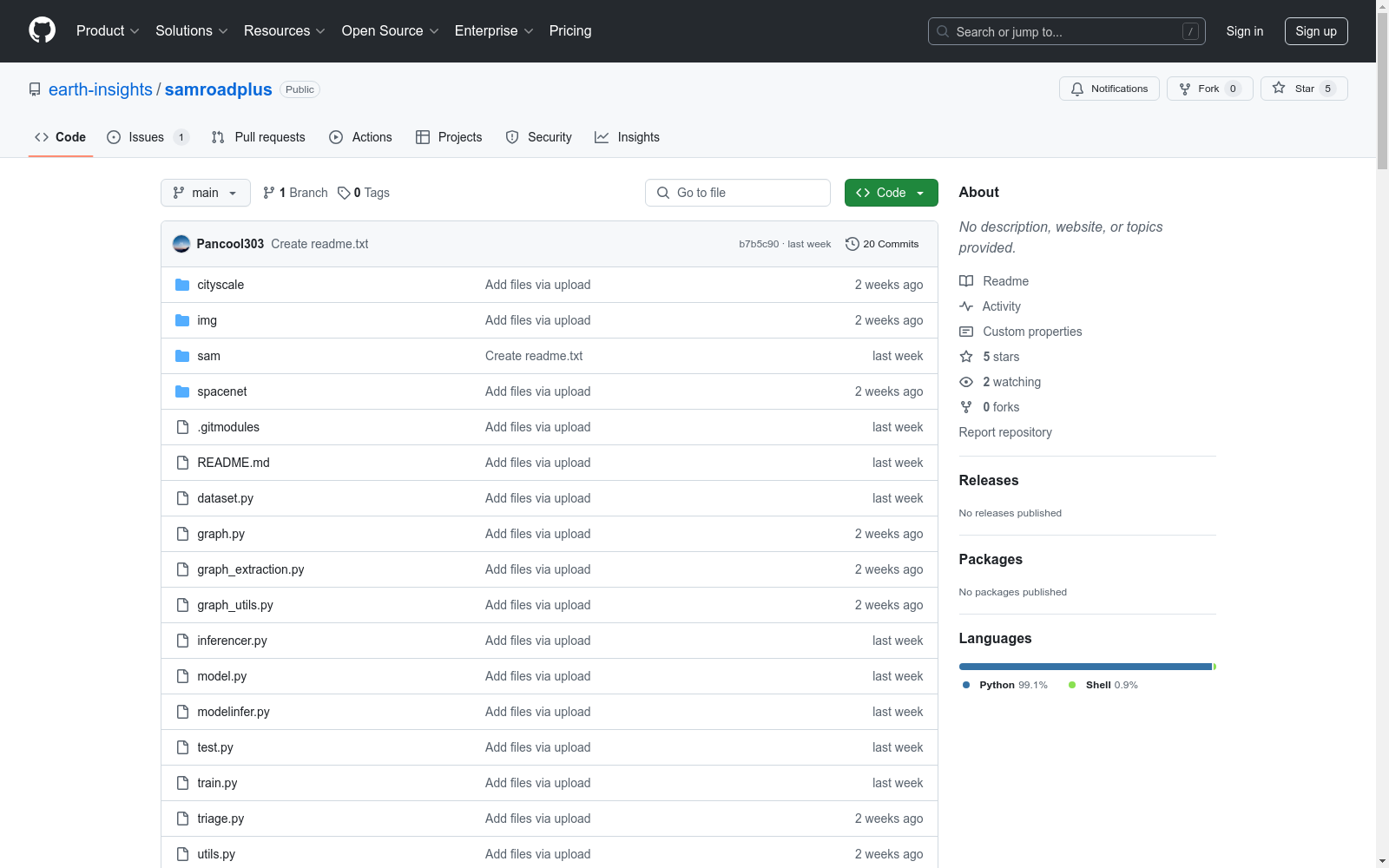The height and width of the screenshot is (868, 1389).
Task: Click the note icon next to Custom properties
Action: [x=966, y=332]
